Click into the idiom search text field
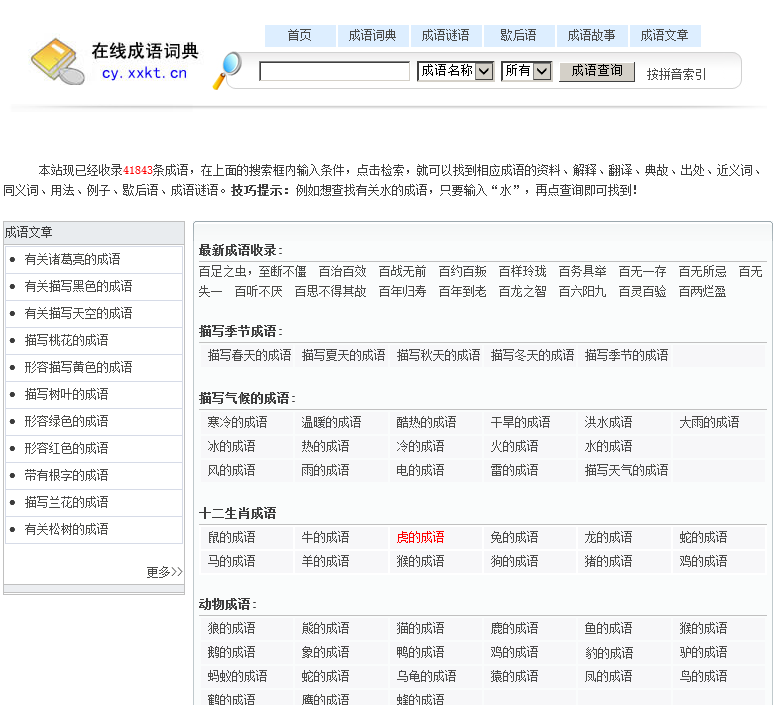The image size is (776, 705). (334, 71)
